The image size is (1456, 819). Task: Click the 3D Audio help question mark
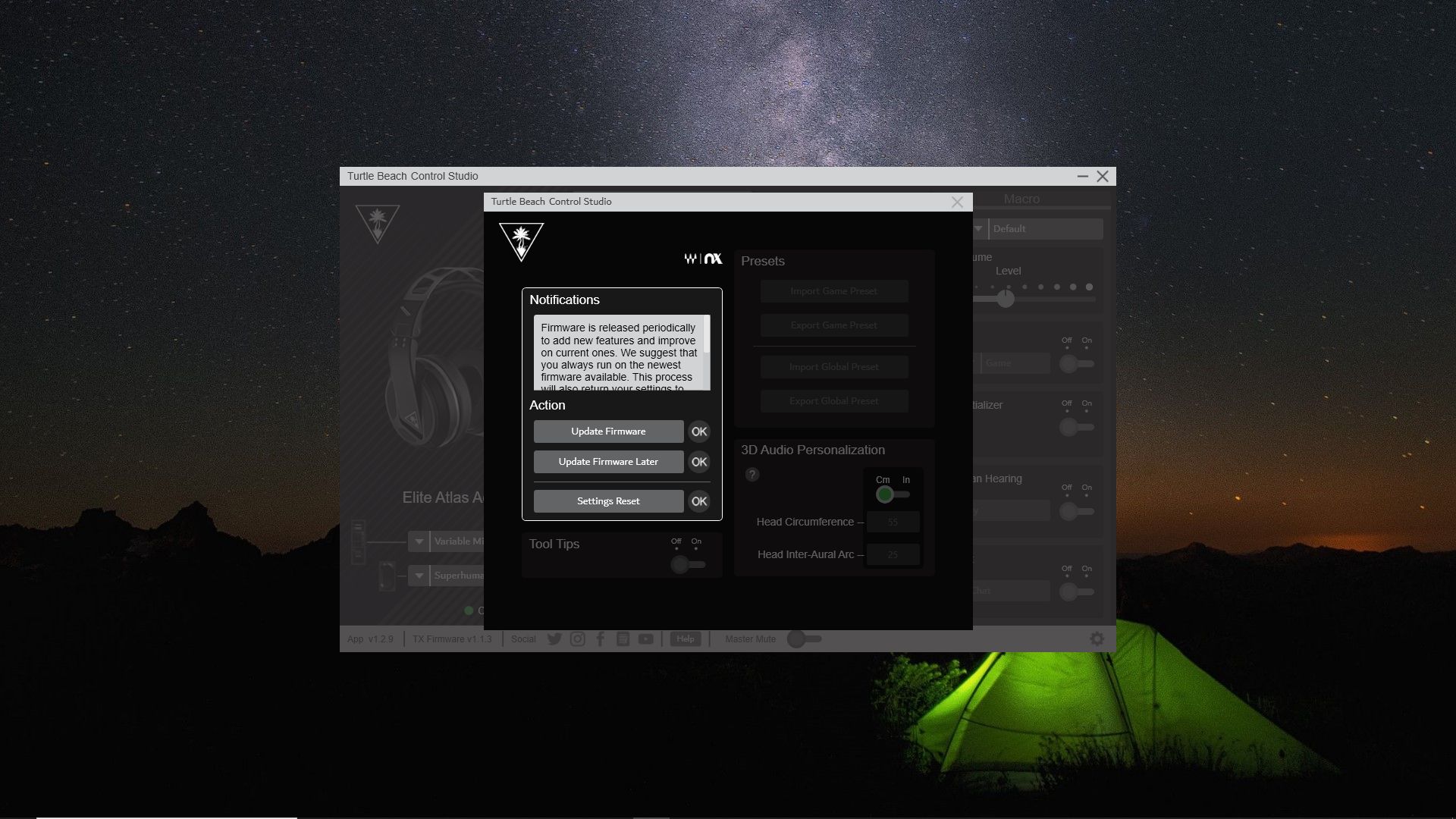tap(752, 475)
